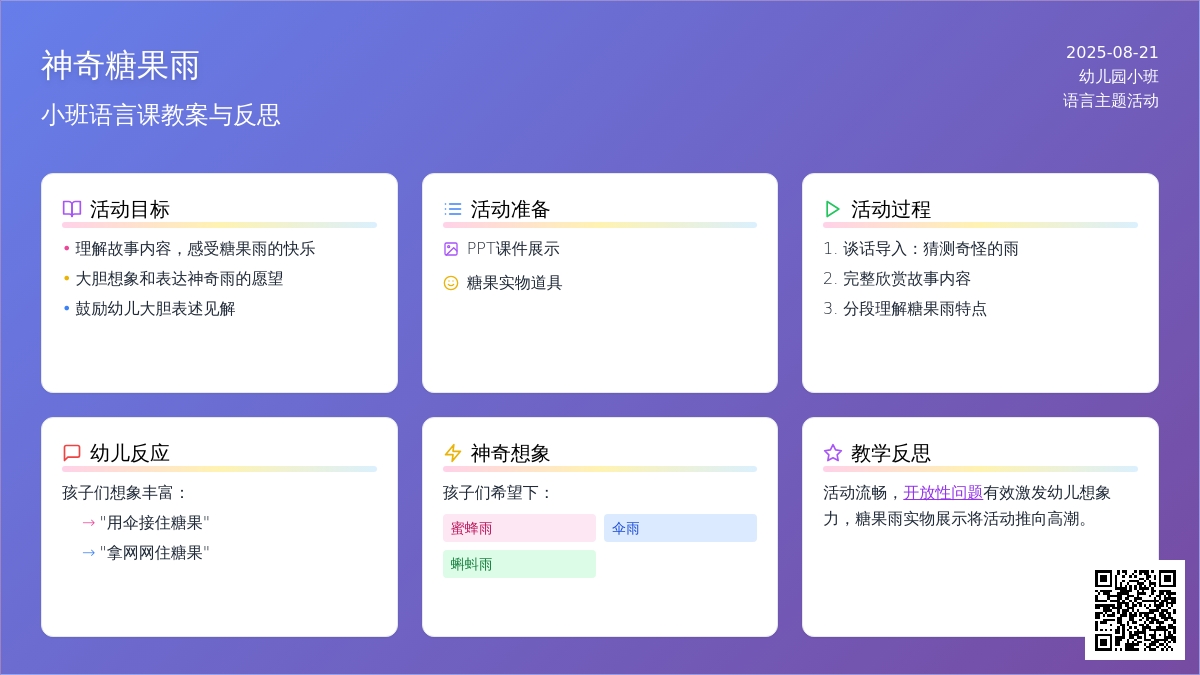Viewport: 1200px width, 675px height.
Task: Click the quote "拿网网住糖果"
Action: tap(155, 553)
